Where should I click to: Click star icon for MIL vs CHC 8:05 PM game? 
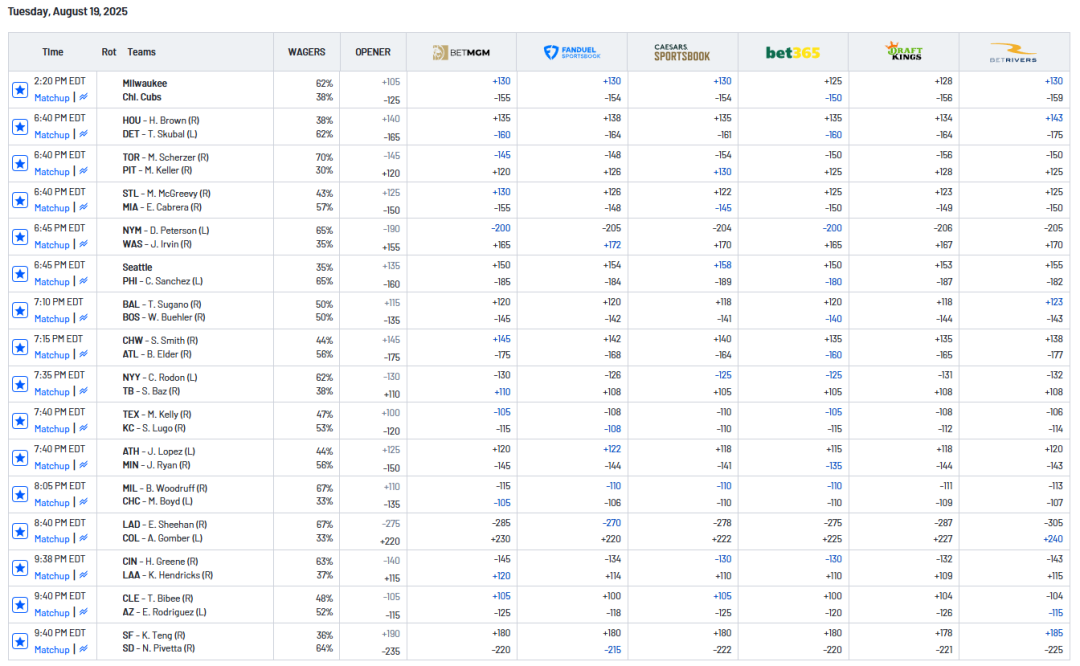tap(20, 495)
